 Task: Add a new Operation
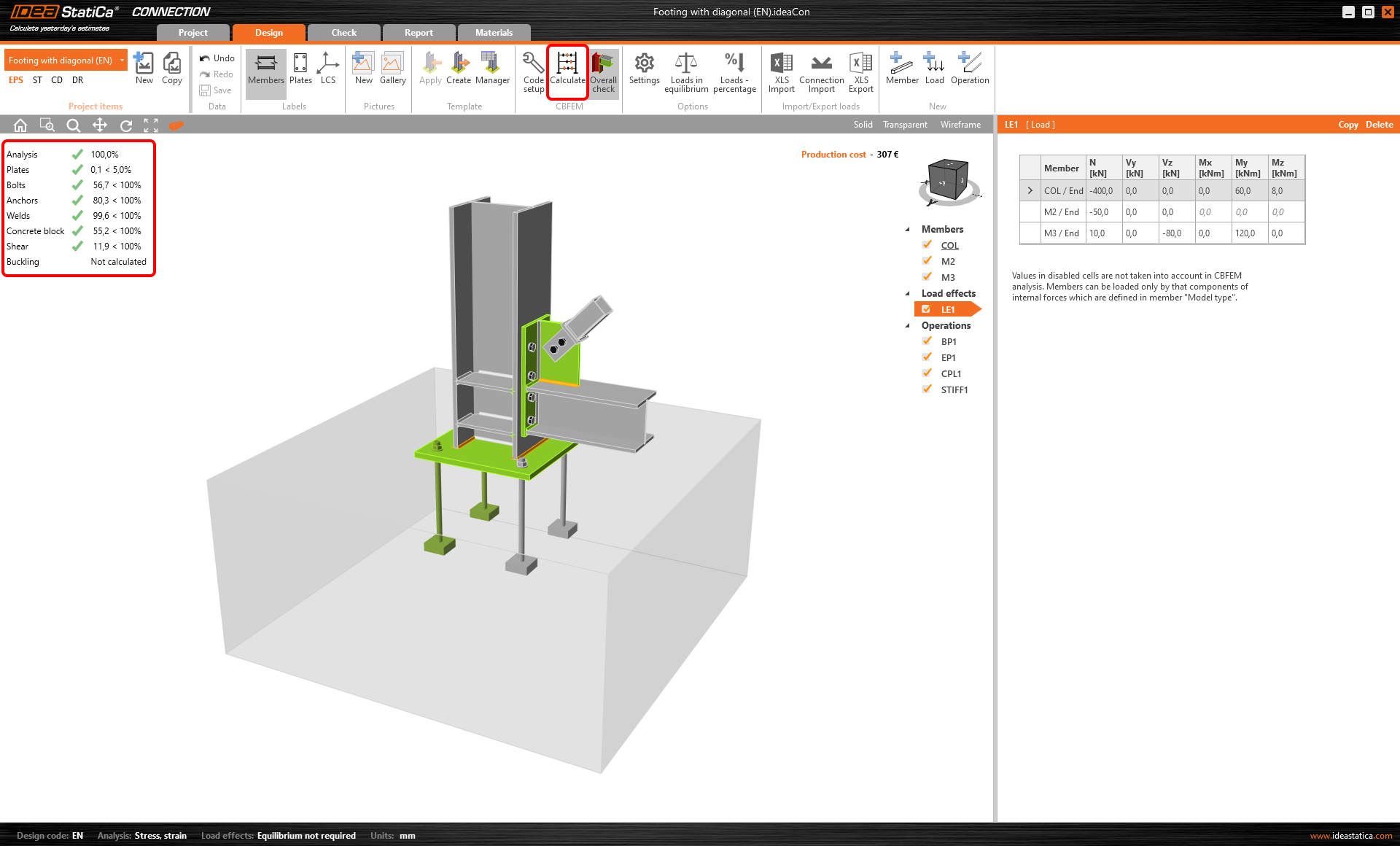tap(969, 68)
